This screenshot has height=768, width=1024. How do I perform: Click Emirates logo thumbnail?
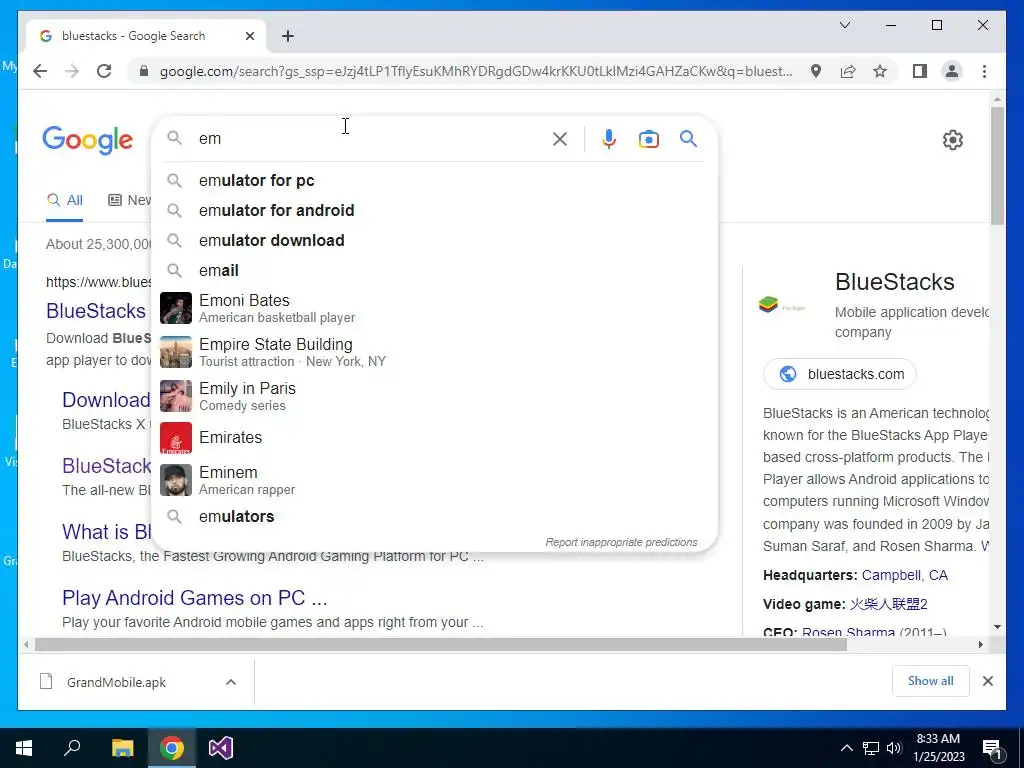(176, 438)
